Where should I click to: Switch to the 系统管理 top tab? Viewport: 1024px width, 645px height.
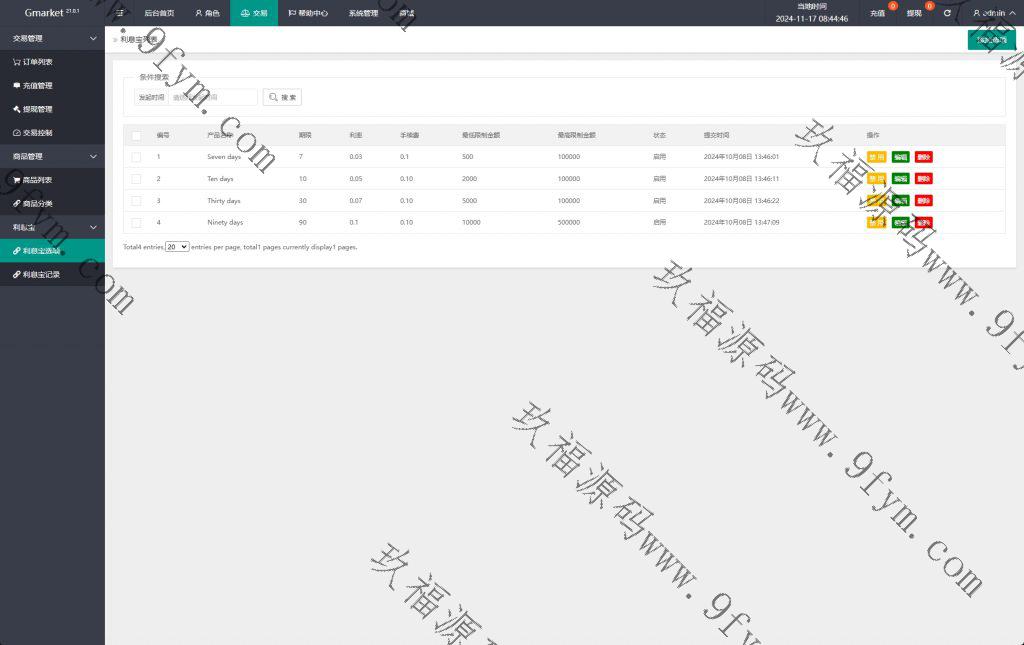[363, 13]
